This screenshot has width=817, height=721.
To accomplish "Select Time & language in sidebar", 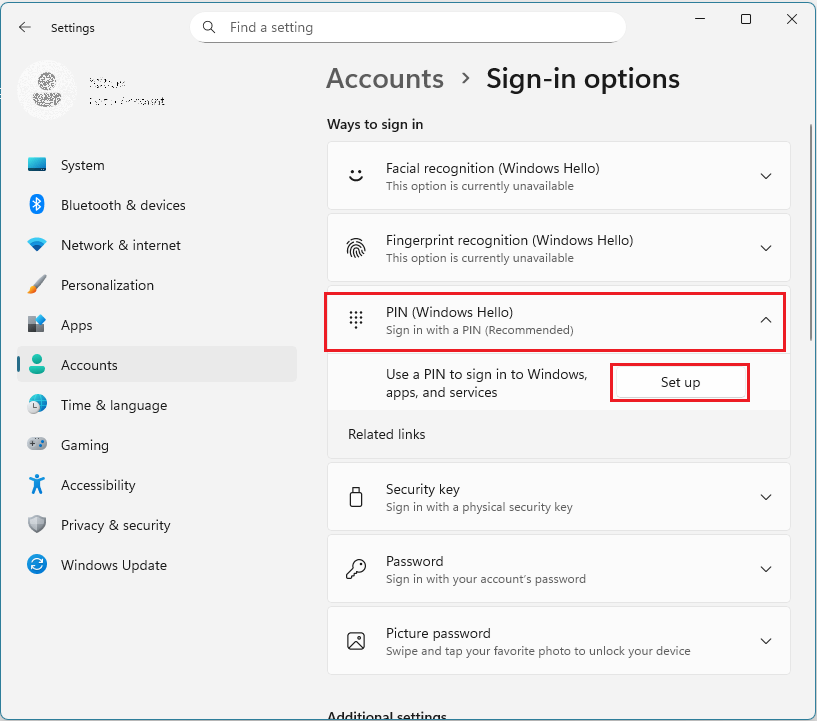I will [113, 405].
